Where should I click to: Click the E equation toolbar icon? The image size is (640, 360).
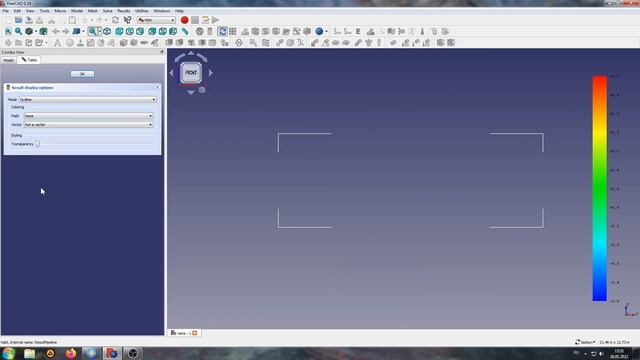pos(358,31)
